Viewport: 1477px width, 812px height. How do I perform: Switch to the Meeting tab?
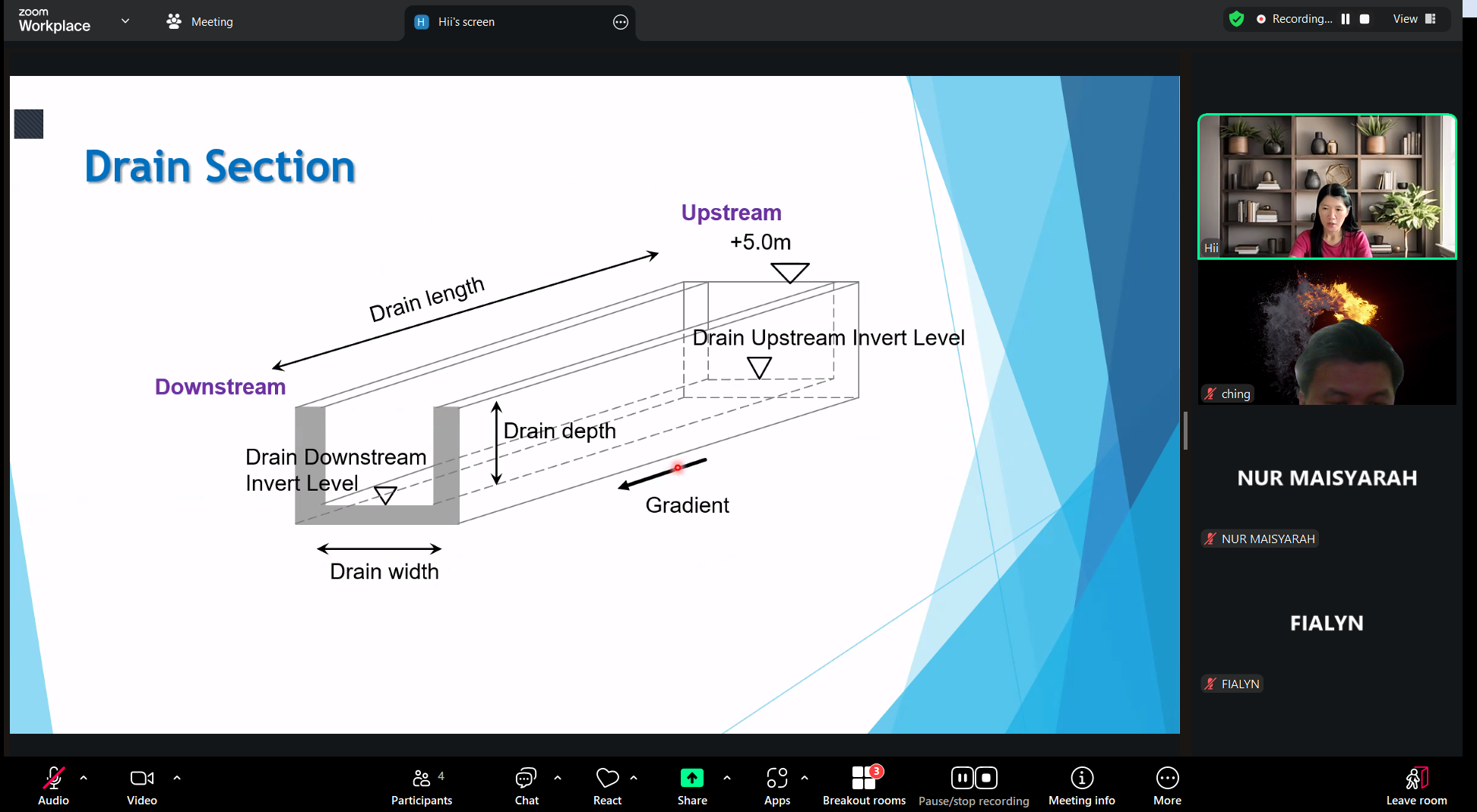click(x=201, y=22)
